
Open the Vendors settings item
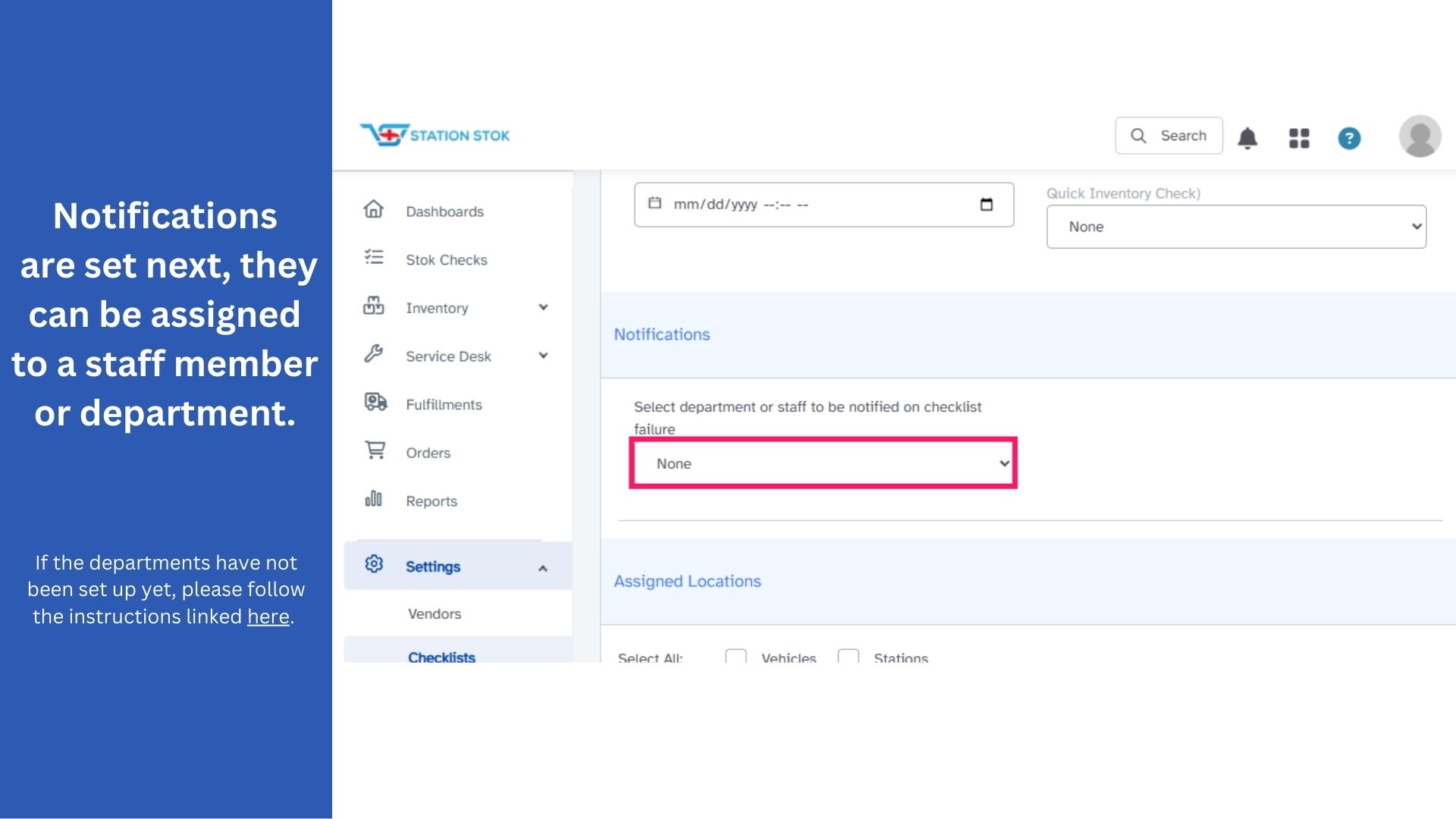point(435,613)
